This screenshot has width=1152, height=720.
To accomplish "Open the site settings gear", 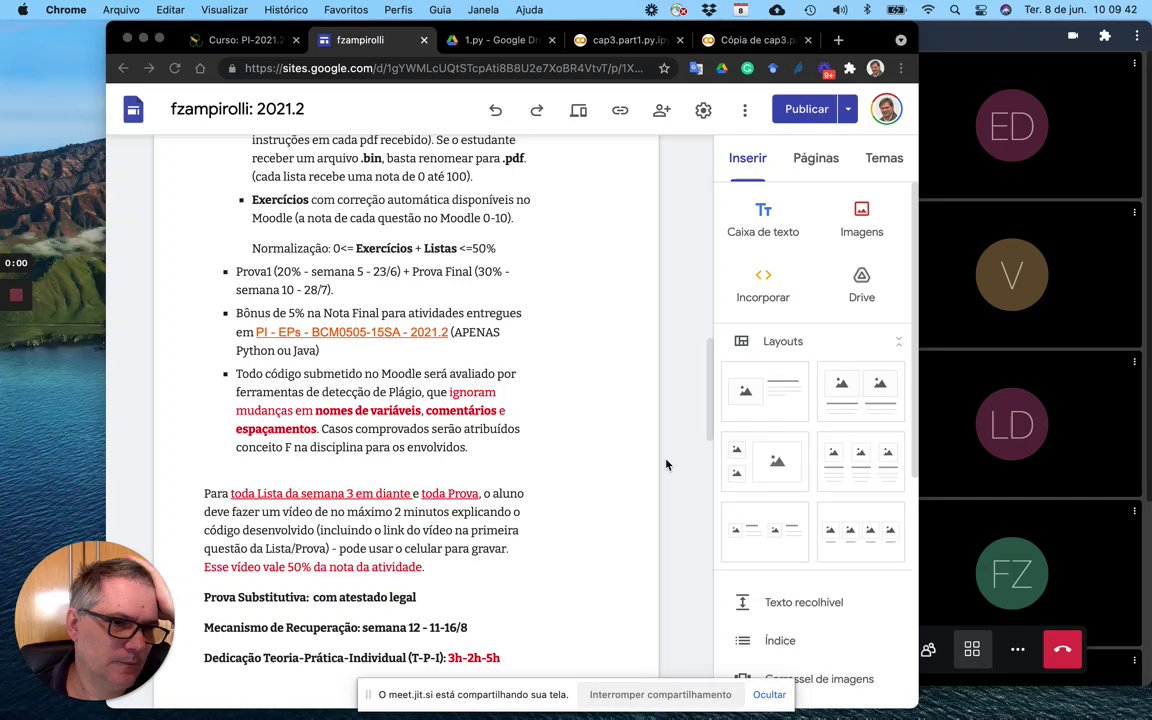I will [x=703, y=110].
